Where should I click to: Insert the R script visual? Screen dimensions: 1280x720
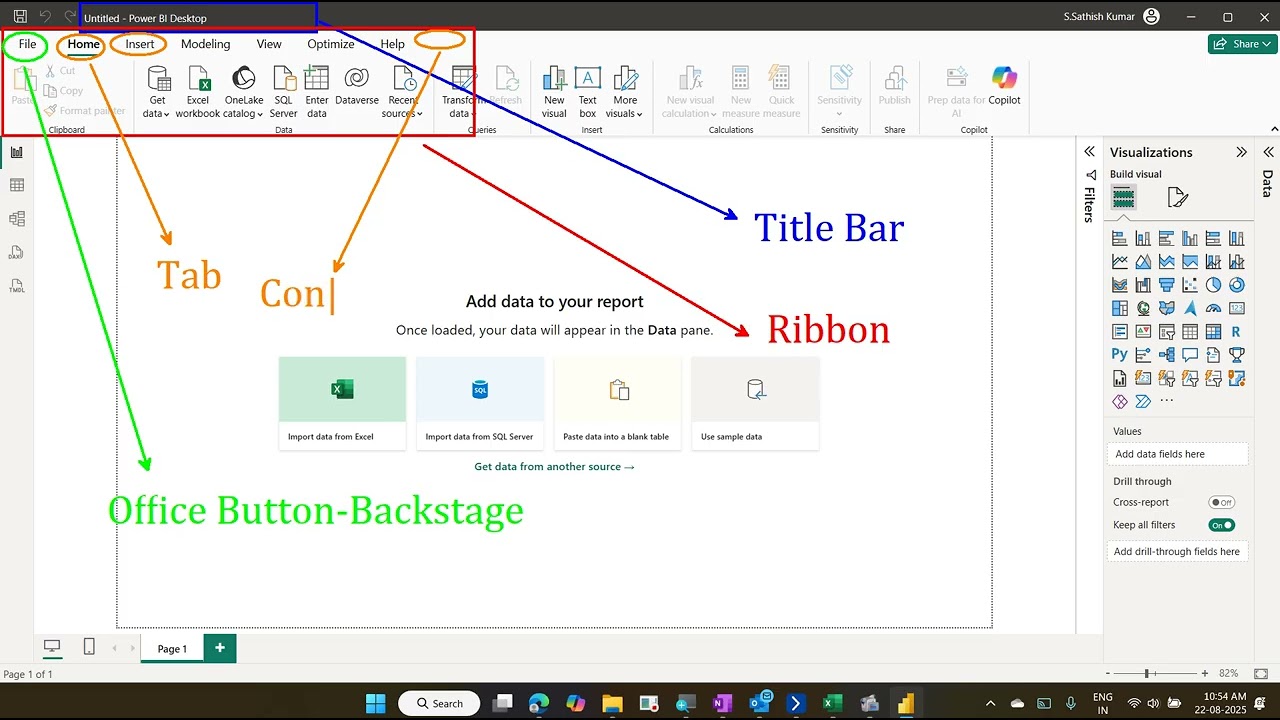(1237, 332)
